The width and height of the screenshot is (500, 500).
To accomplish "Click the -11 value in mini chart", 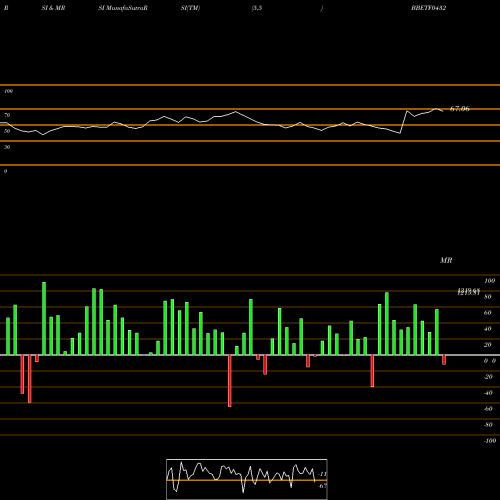I will tap(322, 474).
